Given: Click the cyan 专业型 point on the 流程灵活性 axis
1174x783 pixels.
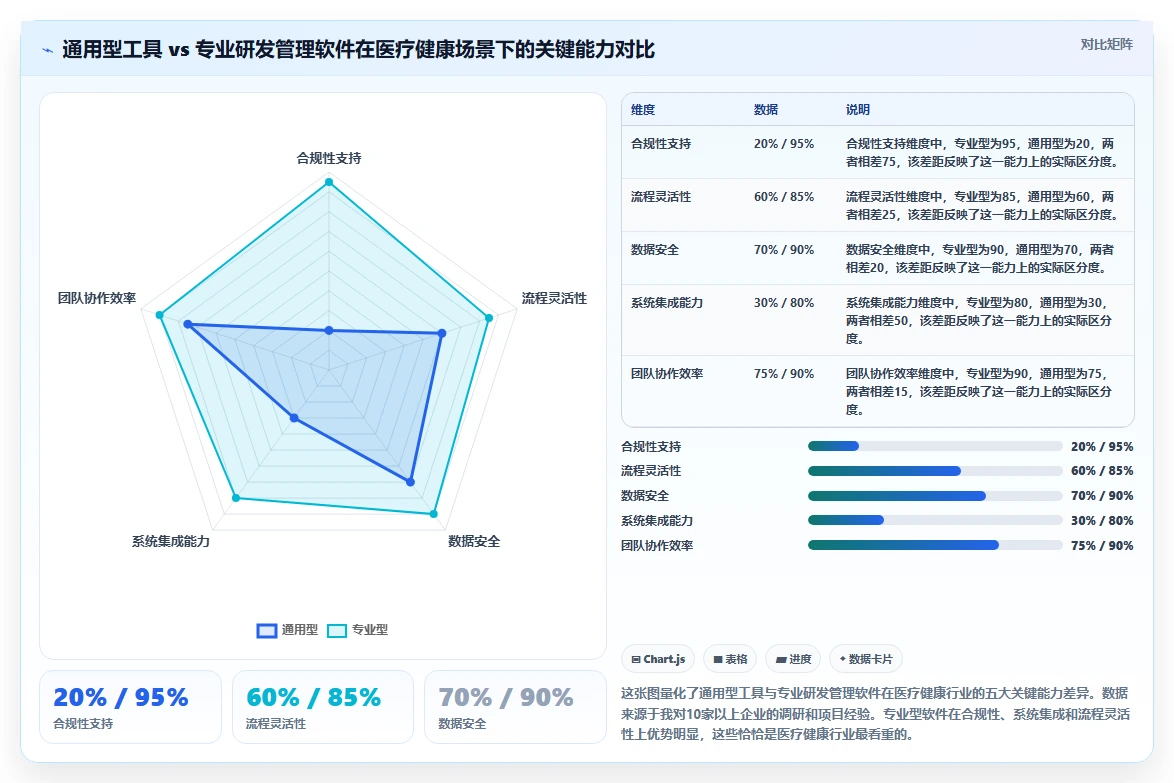Looking at the screenshot, I should [x=489, y=318].
